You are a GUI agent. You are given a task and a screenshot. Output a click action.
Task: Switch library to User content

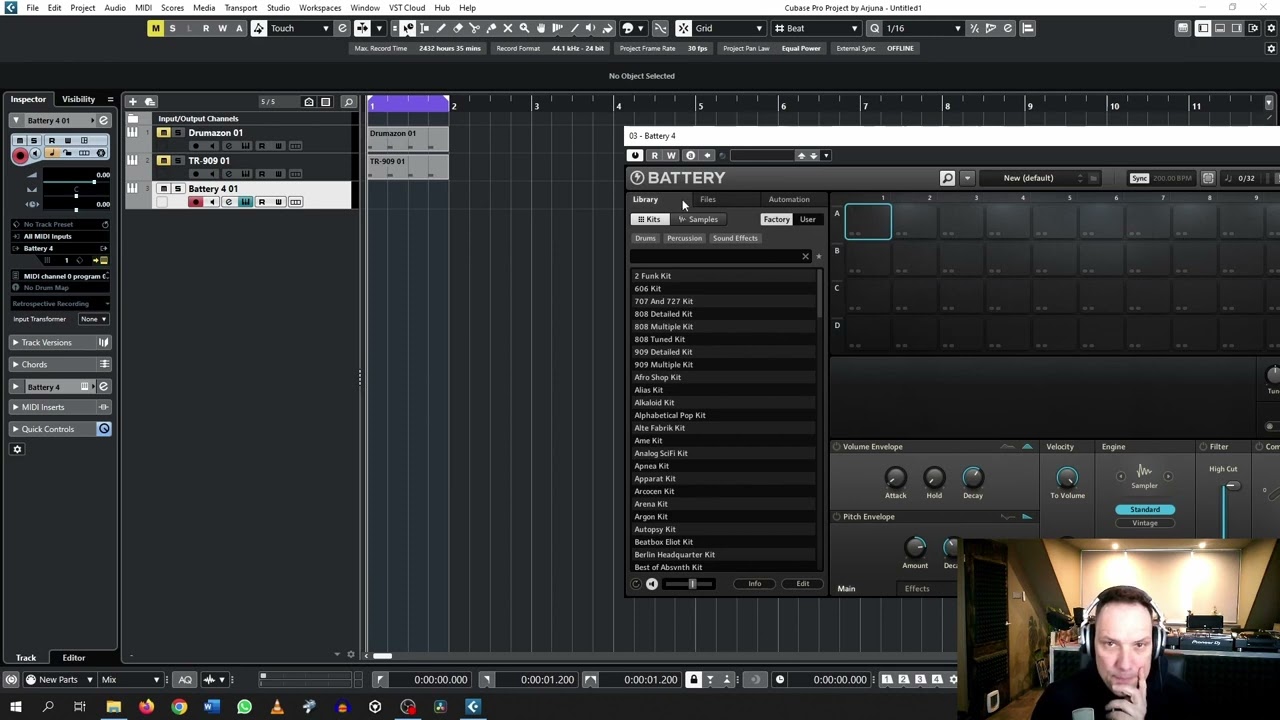(807, 220)
